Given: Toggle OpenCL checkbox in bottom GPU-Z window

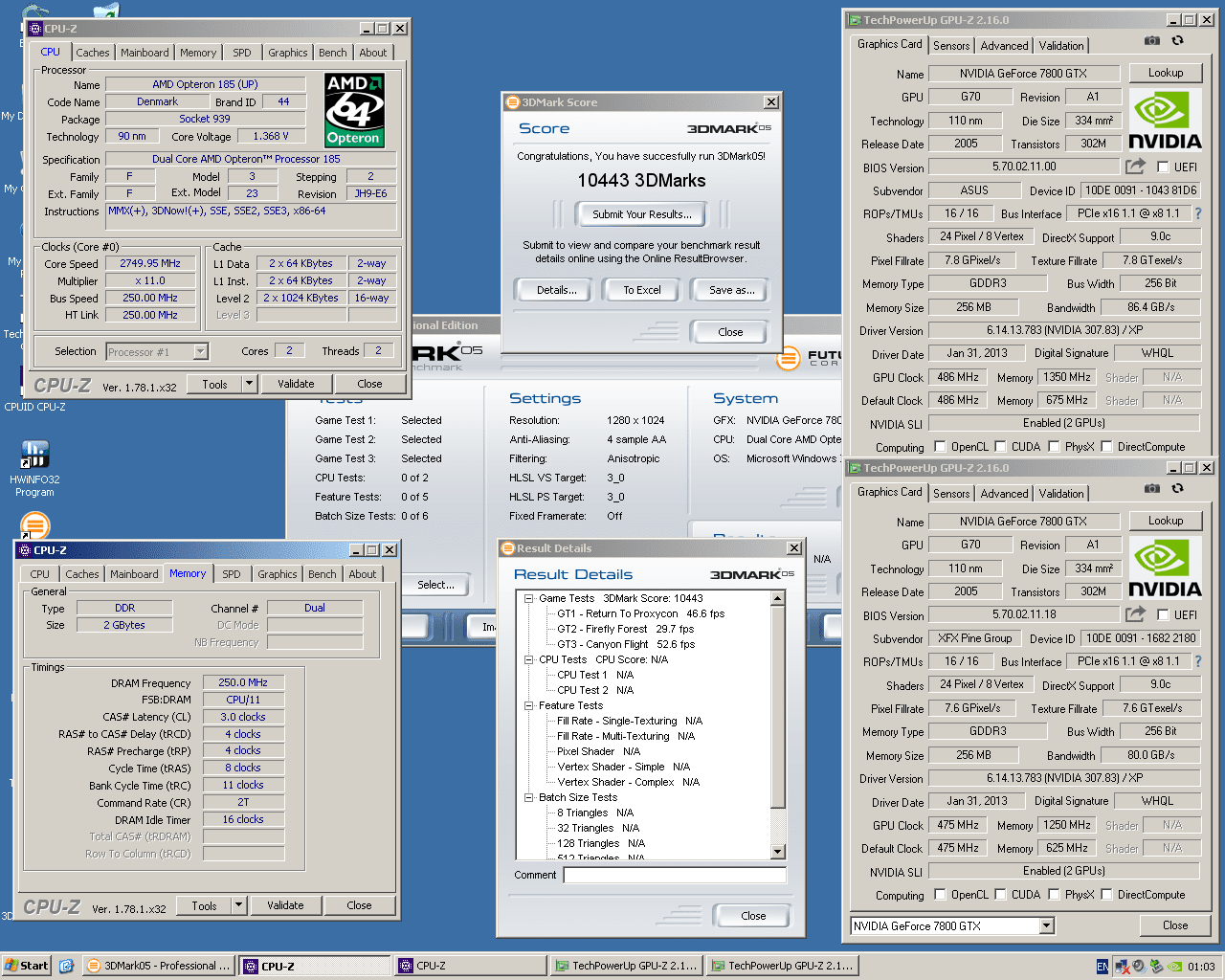Looking at the screenshot, I should tap(940, 894).
